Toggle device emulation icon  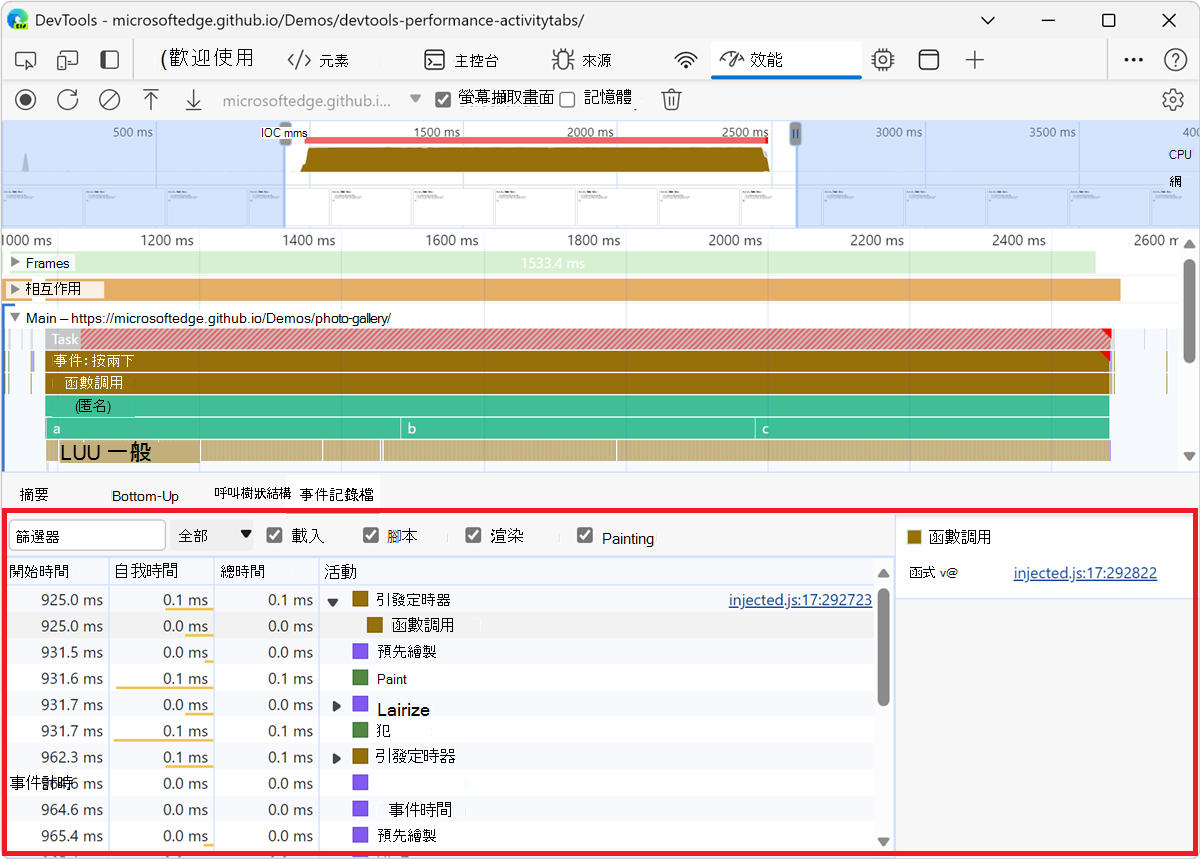click(67, 60)
